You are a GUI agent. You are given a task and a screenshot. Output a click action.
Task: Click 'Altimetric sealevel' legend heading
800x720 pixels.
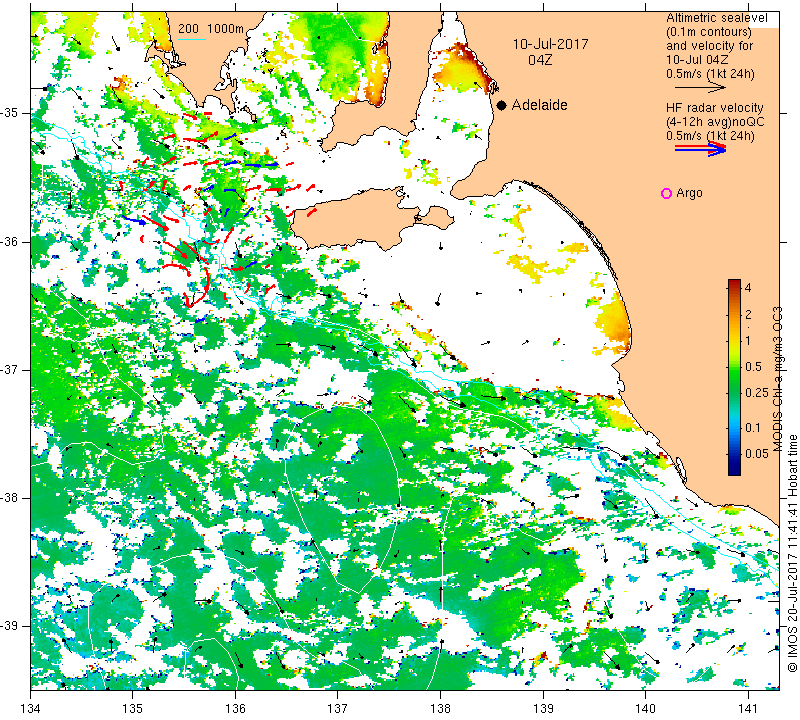tap(716, 18)
